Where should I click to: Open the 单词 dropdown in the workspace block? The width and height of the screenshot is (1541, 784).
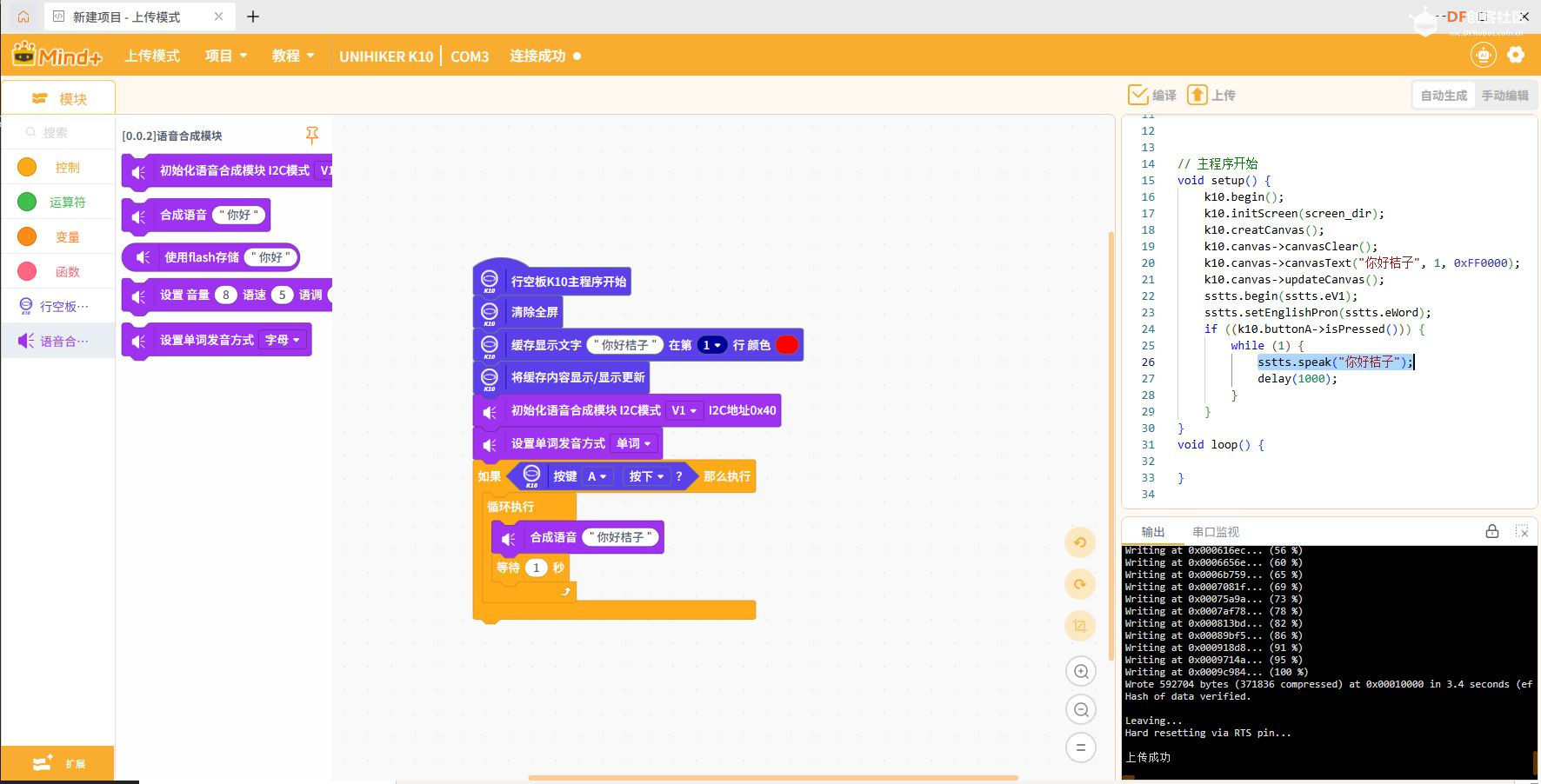(634, 443)
